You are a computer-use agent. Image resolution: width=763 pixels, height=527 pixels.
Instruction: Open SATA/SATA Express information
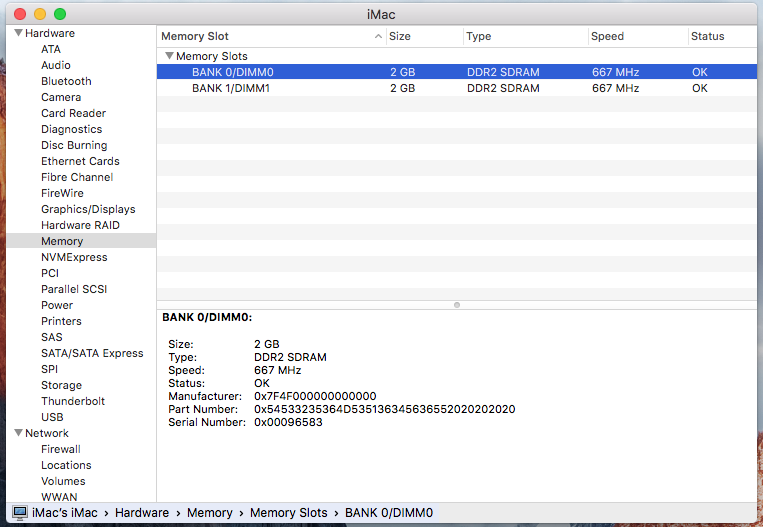92,353
